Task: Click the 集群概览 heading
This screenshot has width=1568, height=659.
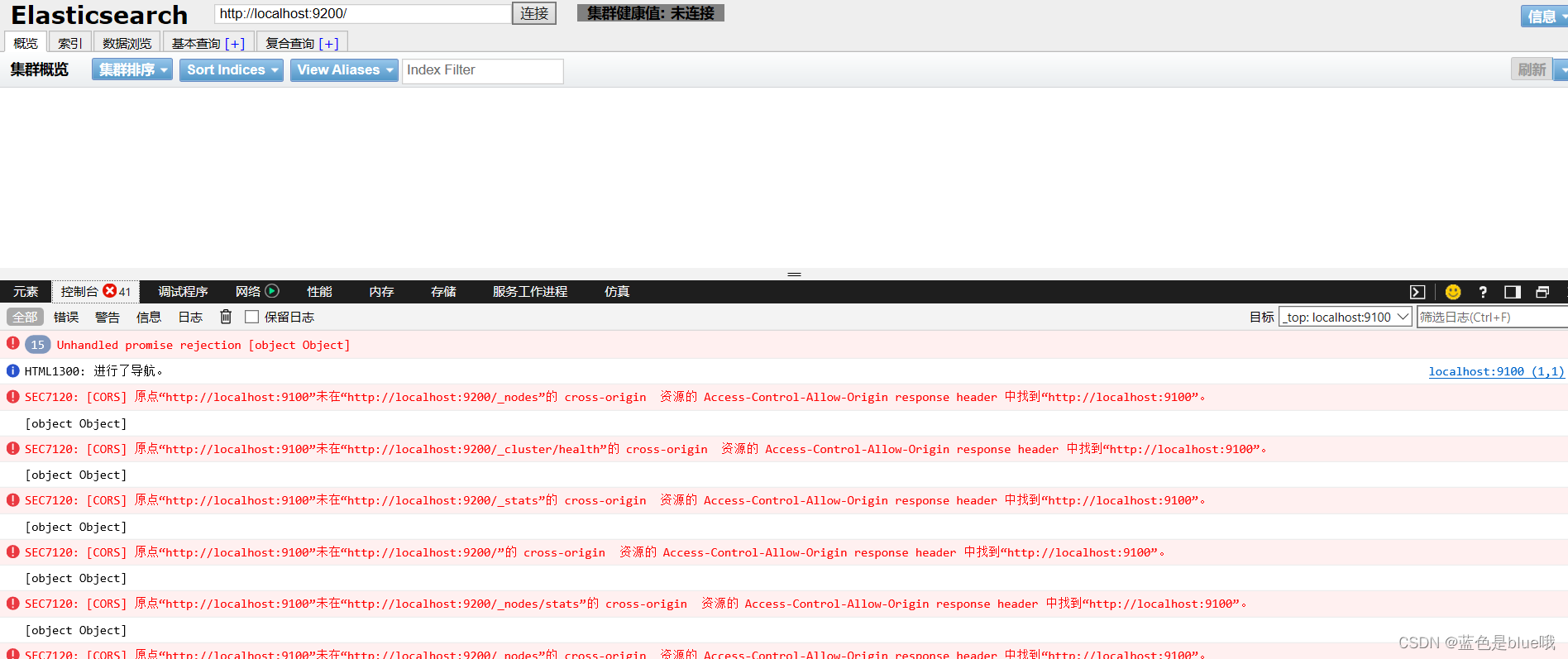Action: tap(40, 69)
